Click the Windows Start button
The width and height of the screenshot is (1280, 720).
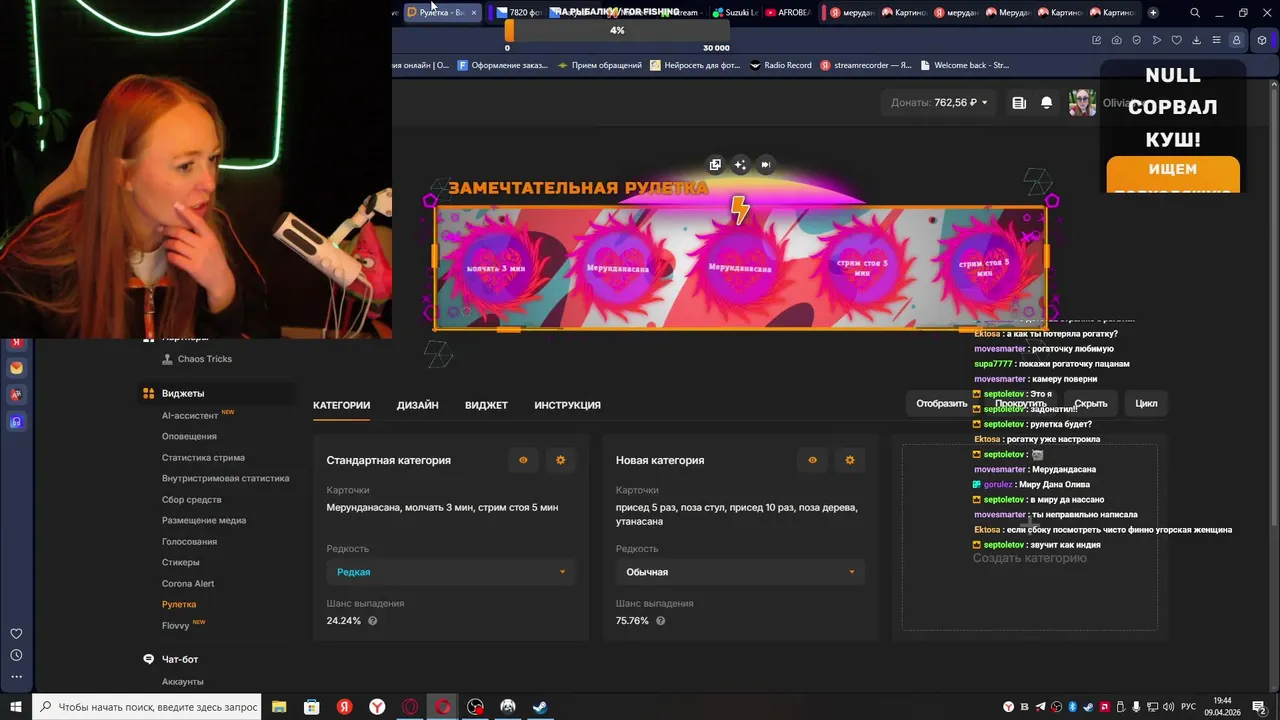(x=16, y=707)
